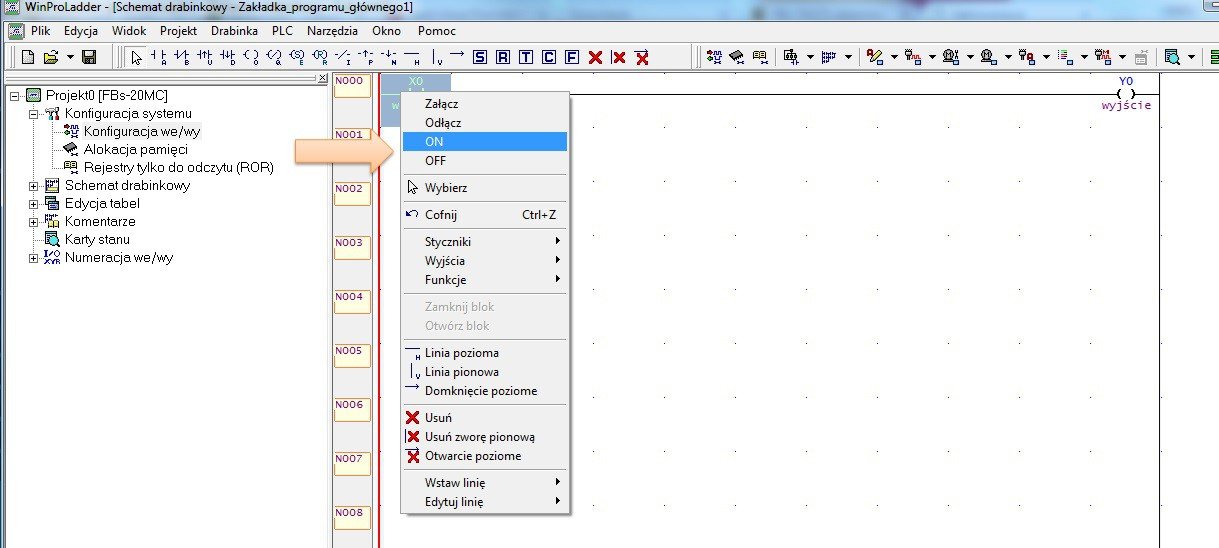Click Cofnij in the context menu

(x=484, y=215)
